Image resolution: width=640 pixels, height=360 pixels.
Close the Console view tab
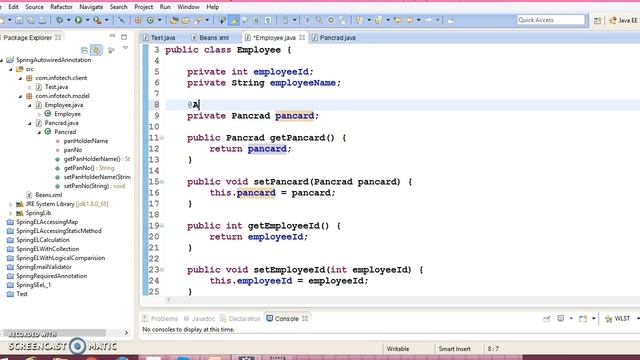(x=305, y=318)
